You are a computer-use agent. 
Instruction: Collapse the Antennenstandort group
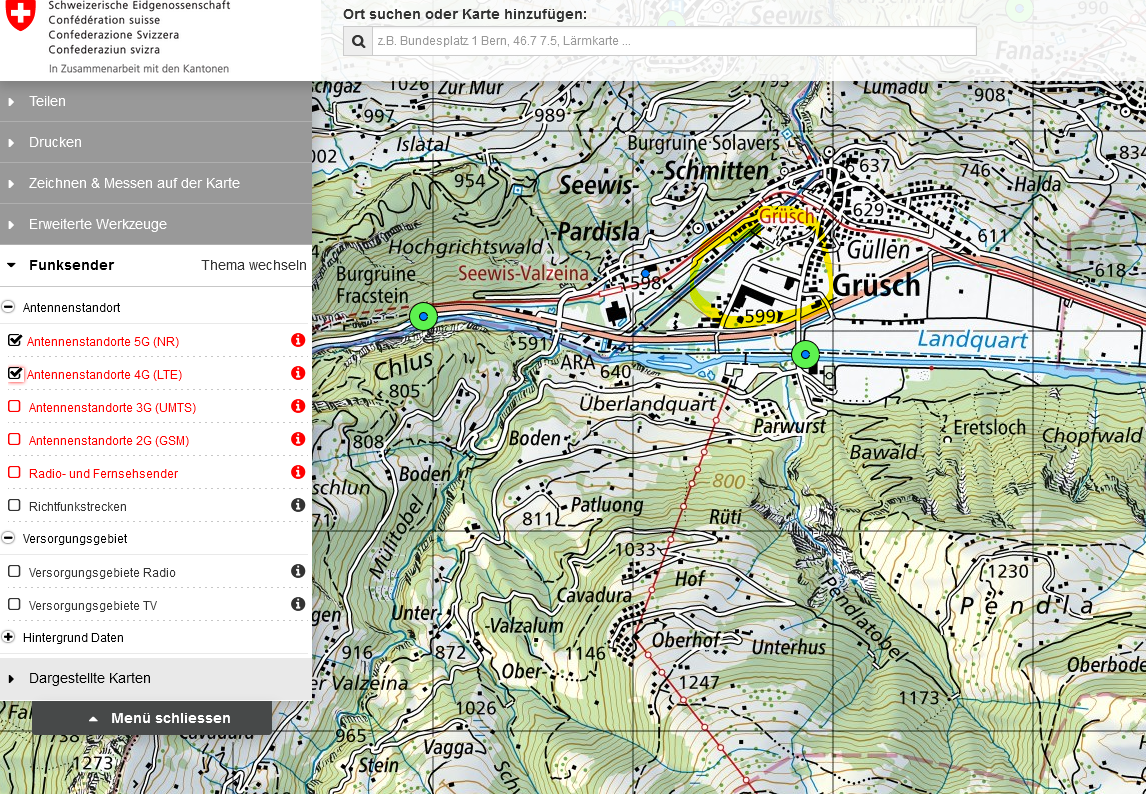[8, 307]
